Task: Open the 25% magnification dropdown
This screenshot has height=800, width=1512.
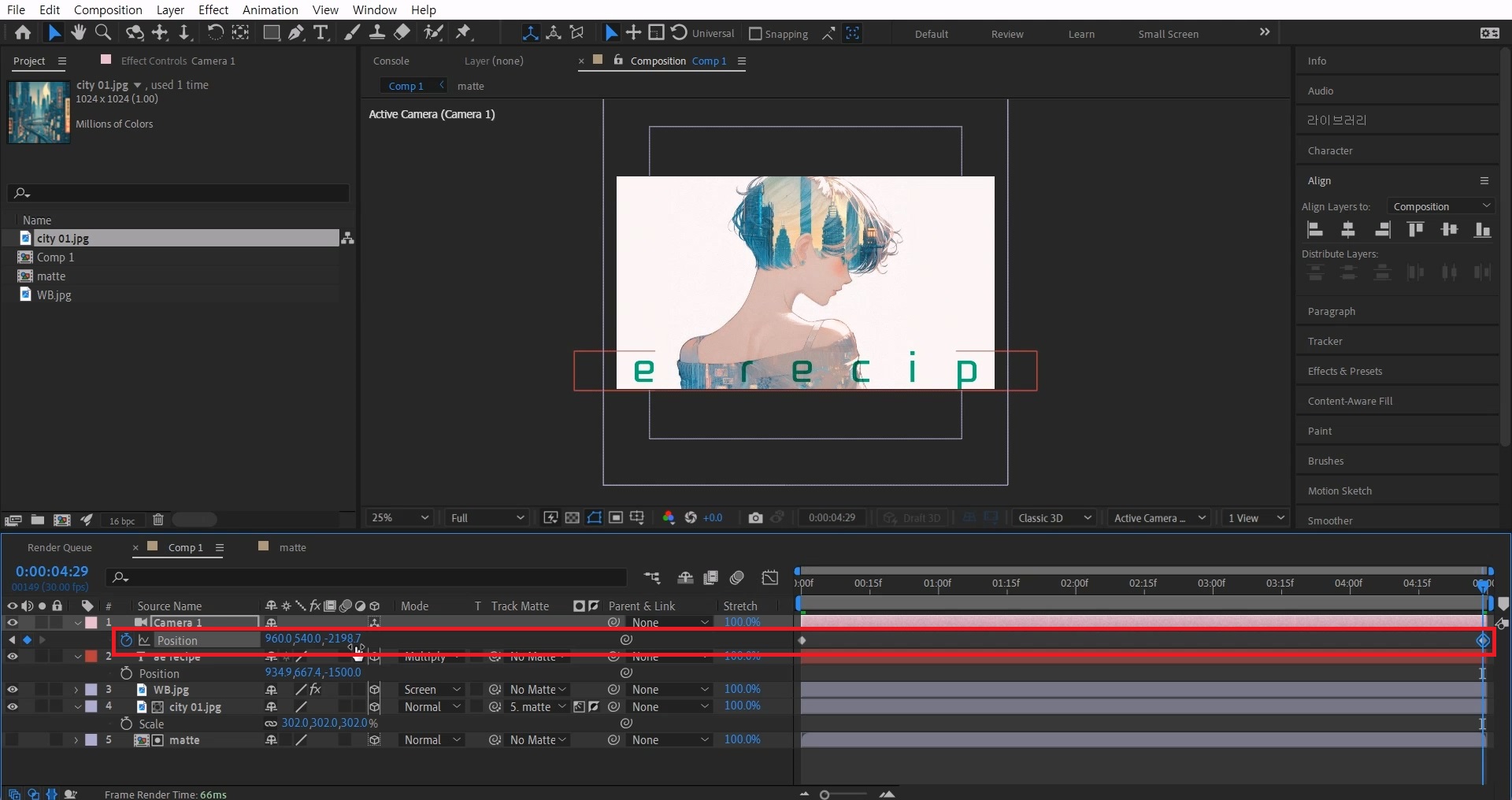Action: (400, 517)
